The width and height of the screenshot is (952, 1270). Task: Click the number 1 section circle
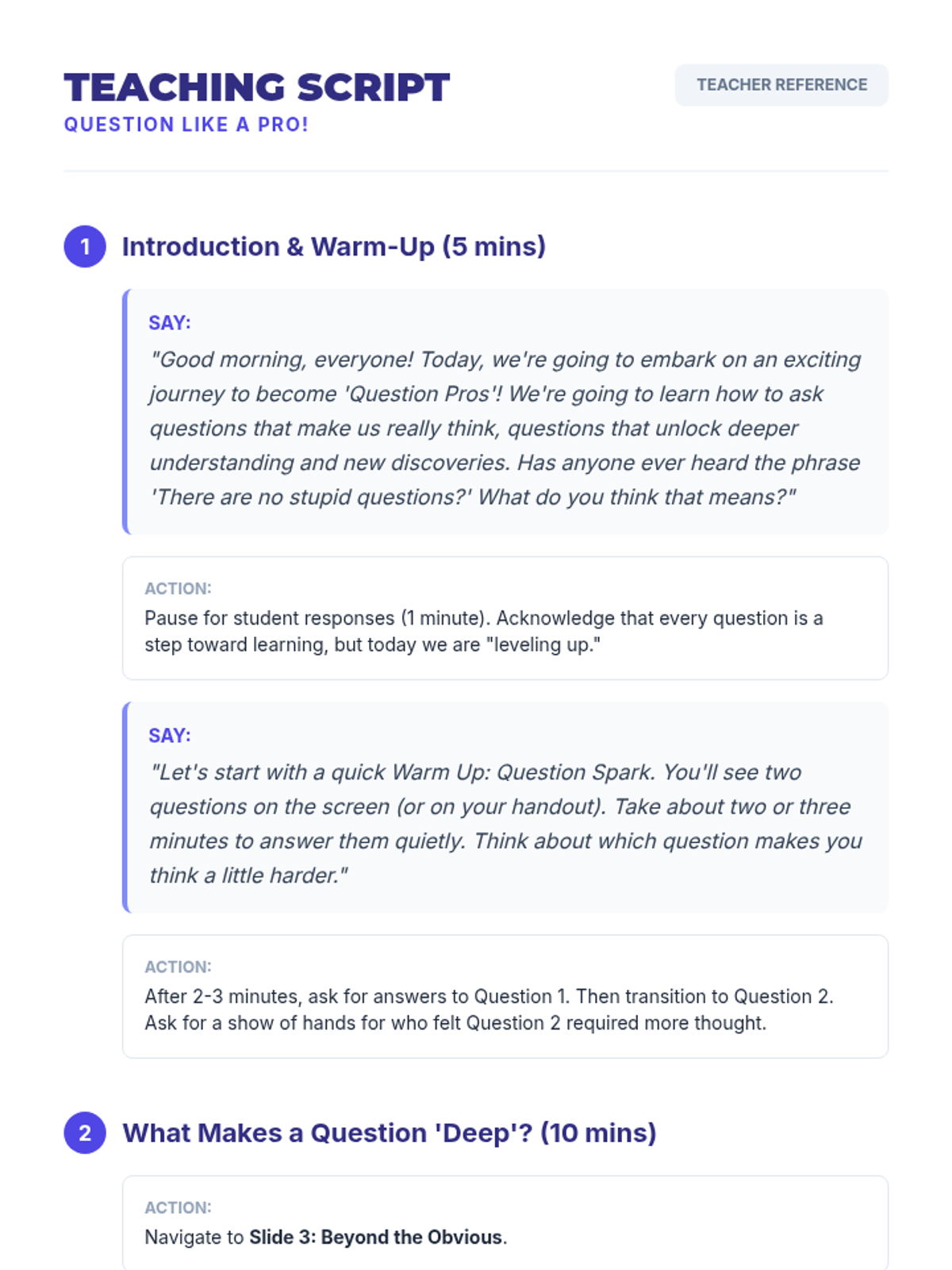tap(85, 247)
